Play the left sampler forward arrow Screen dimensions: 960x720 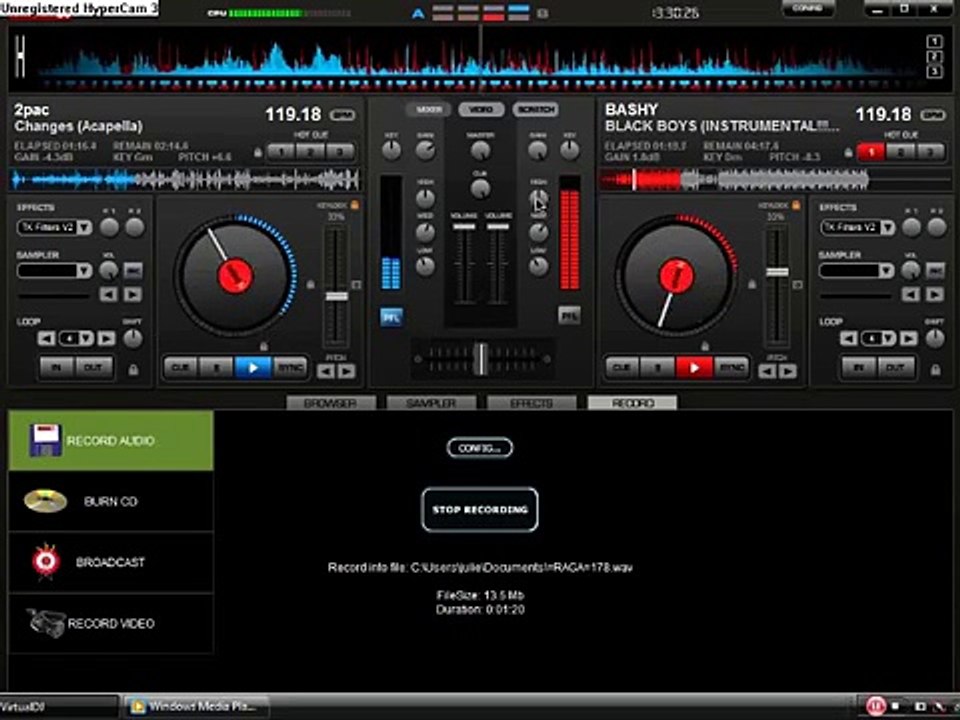pyautogui.click(x=132, y=294)
